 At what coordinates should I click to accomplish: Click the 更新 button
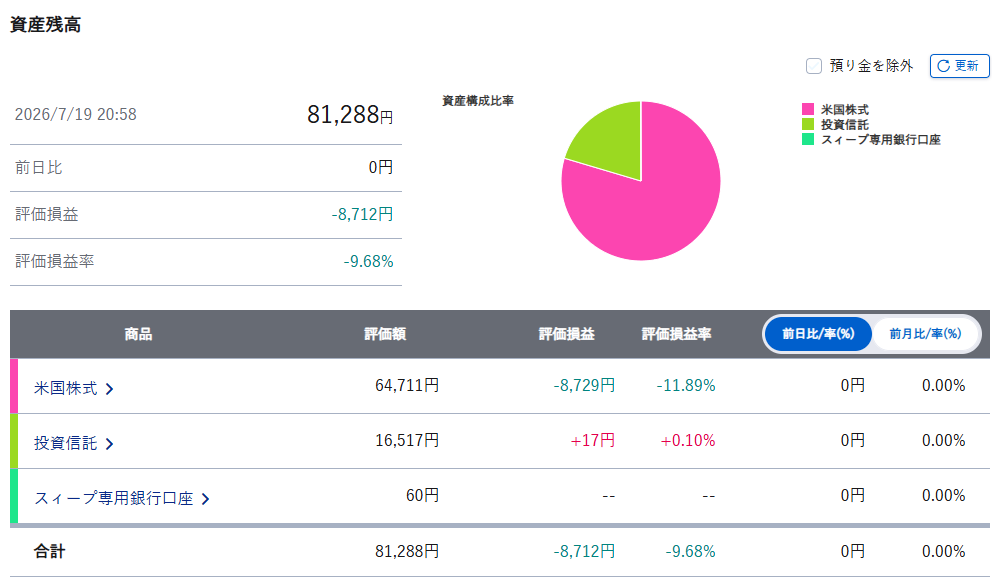pyautogui.click(x=959, y=66)
